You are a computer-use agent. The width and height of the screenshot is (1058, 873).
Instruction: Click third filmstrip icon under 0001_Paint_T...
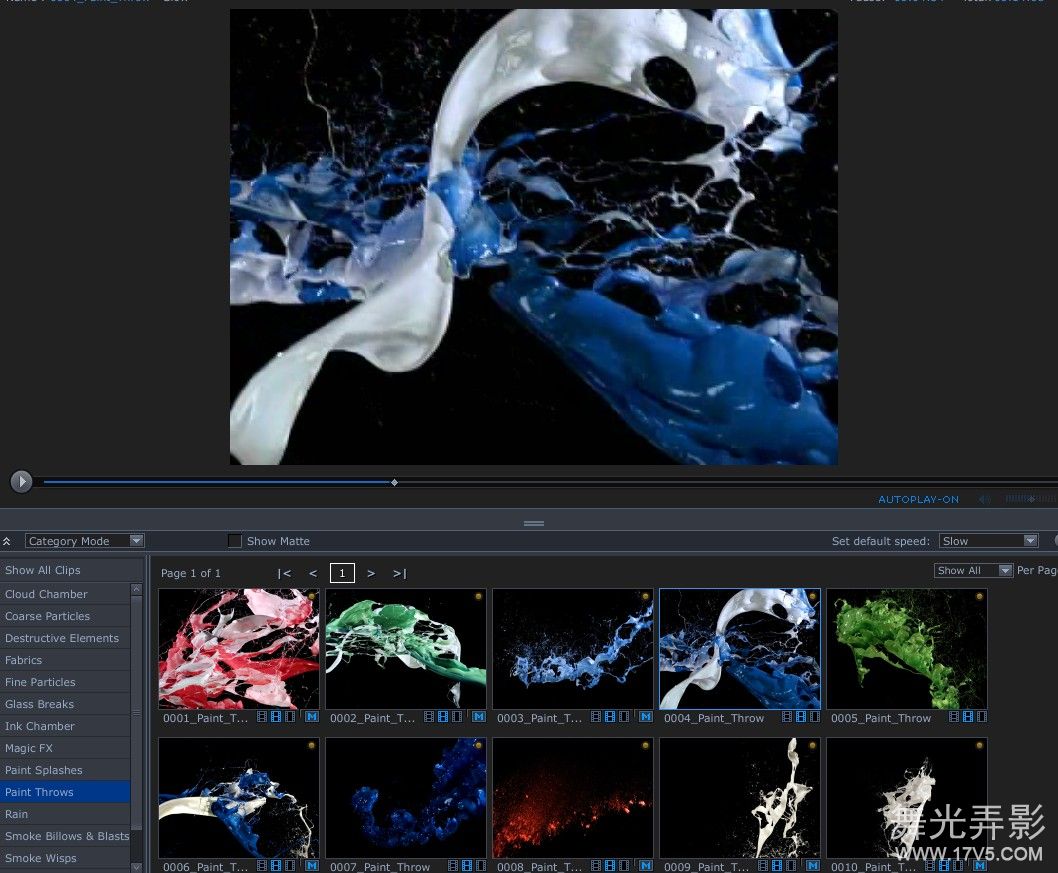pyautogui.click(x=289, y=716)
